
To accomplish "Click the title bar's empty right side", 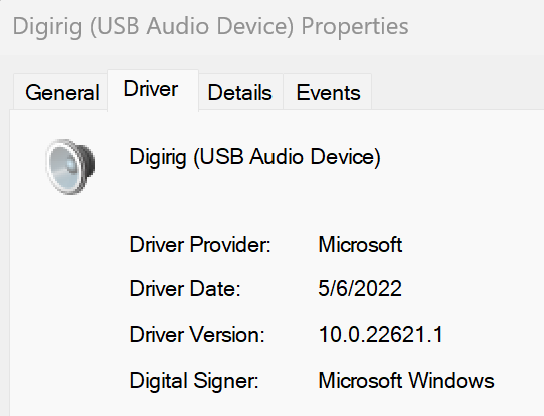I will click(476, 27).
